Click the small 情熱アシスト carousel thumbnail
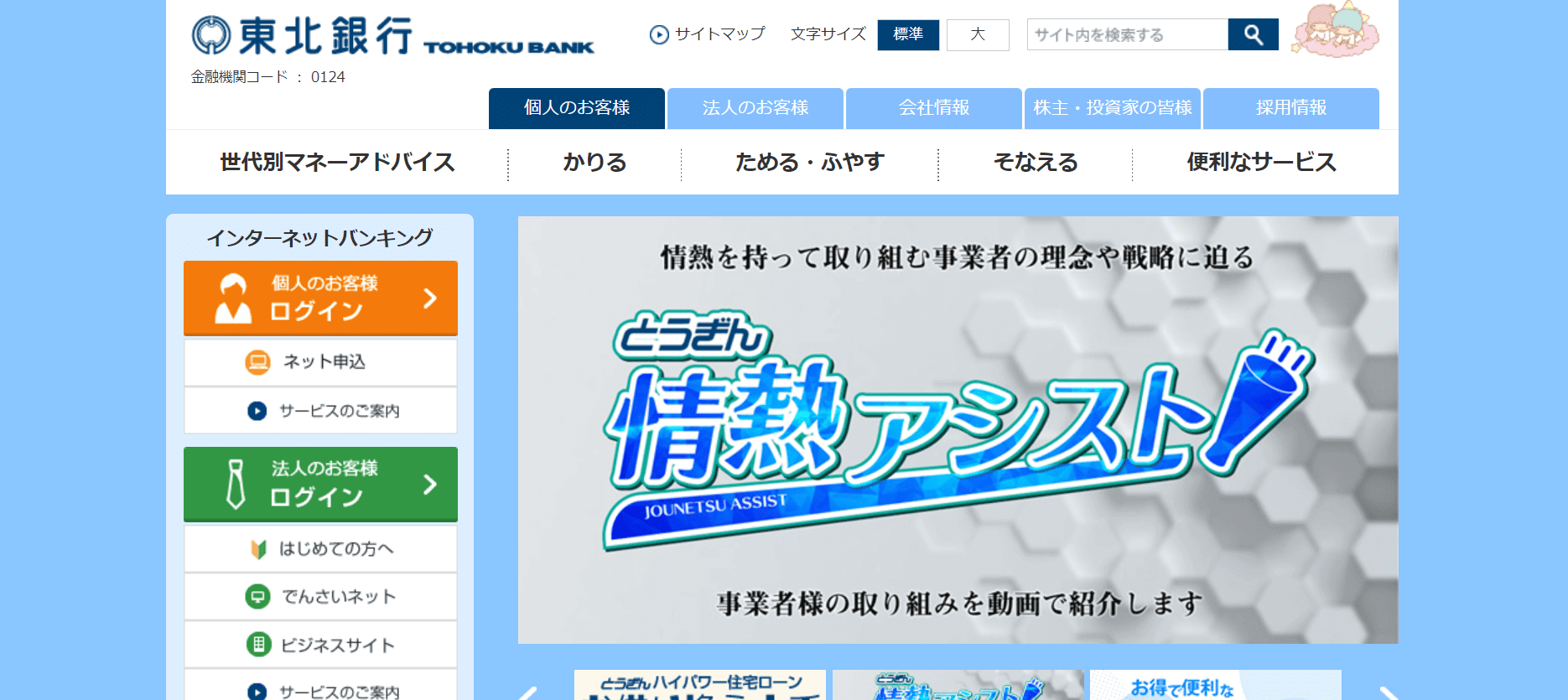 (958, 685)
